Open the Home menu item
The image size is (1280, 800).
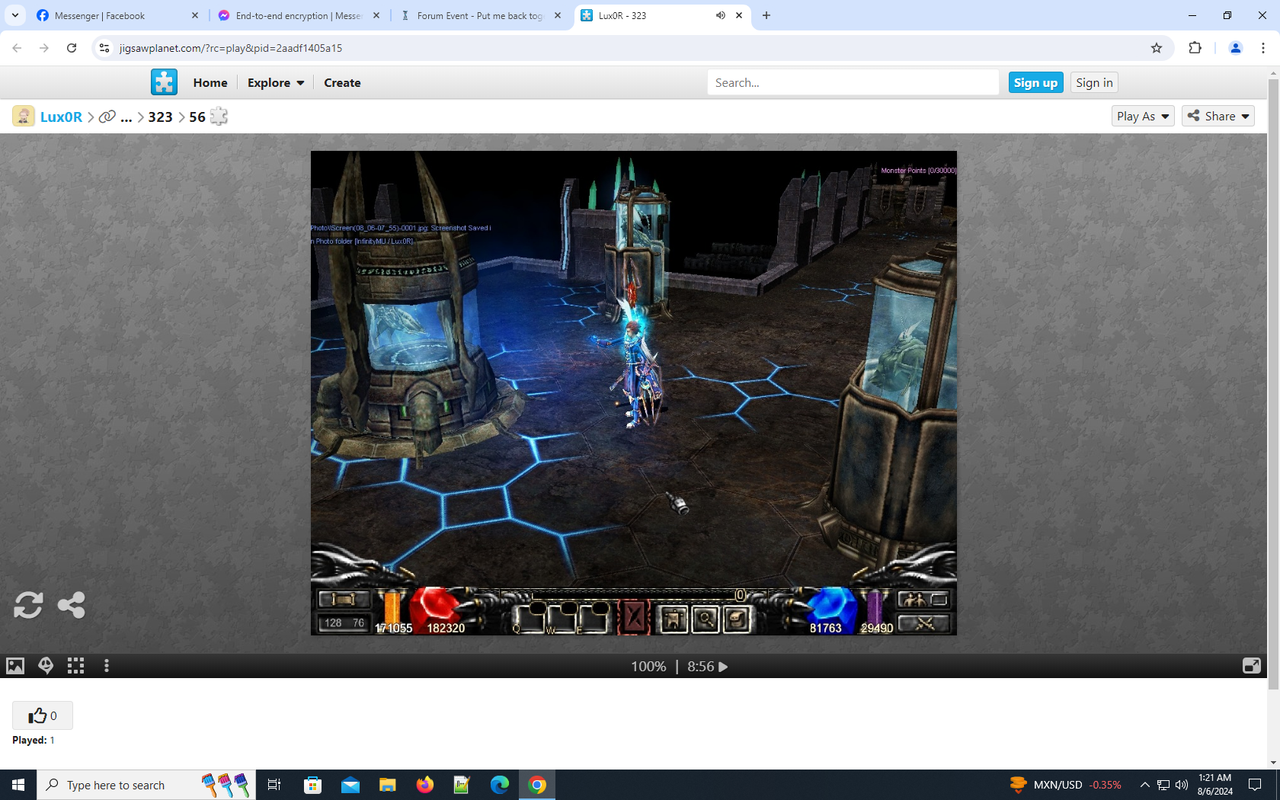[x=210, y=83]
